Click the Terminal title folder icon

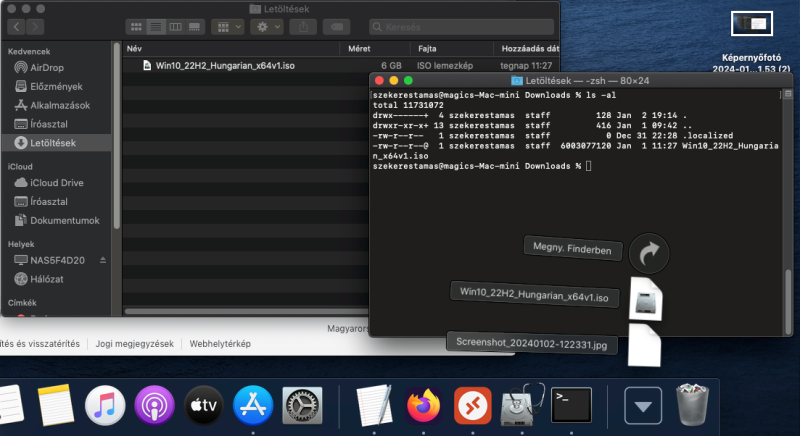point(517,81)
